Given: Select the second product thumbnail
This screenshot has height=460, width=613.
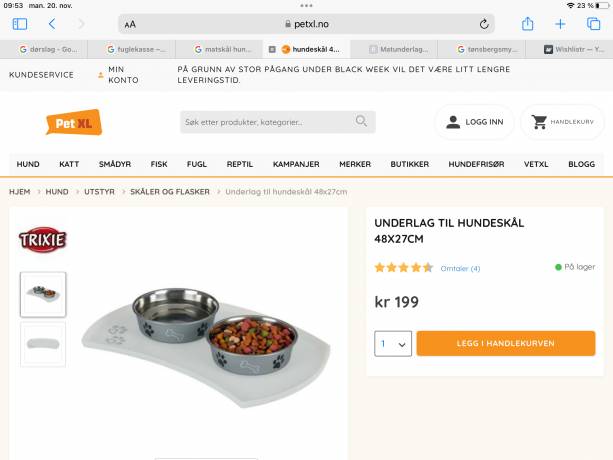Looking at the screenshot, I should 43,344.
